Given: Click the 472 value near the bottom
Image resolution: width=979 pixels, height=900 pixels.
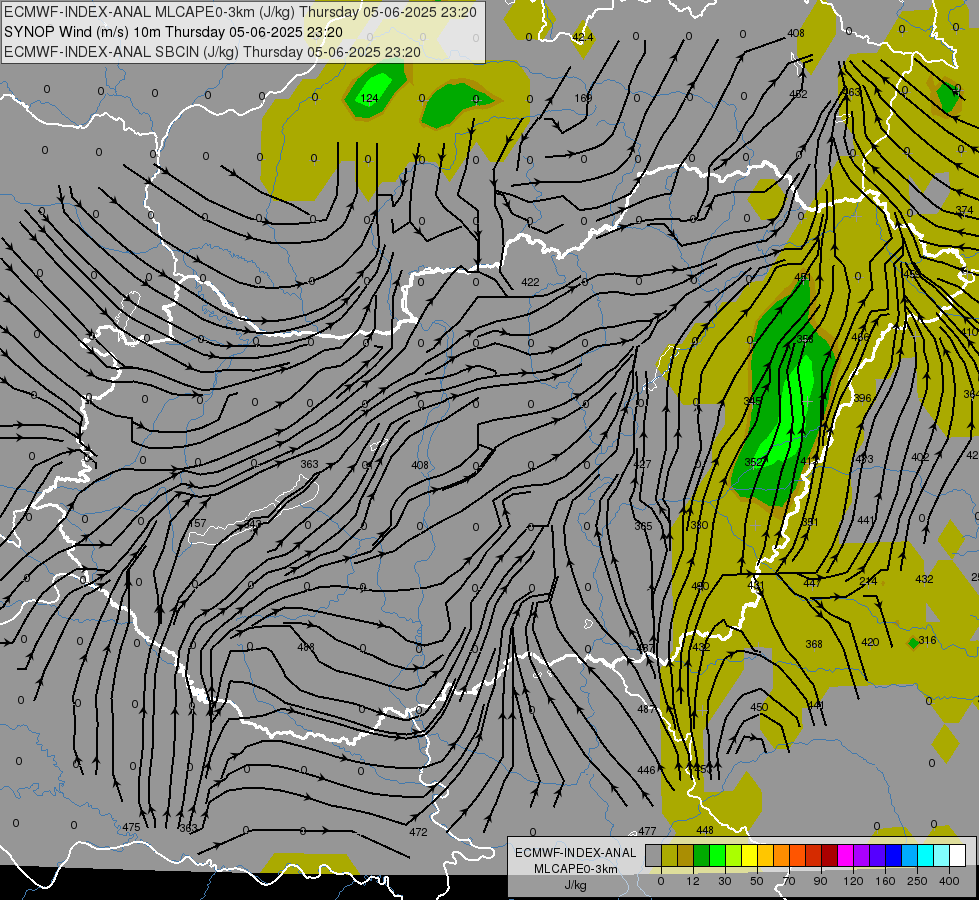Looking at the screenshot, I should 418,832.
